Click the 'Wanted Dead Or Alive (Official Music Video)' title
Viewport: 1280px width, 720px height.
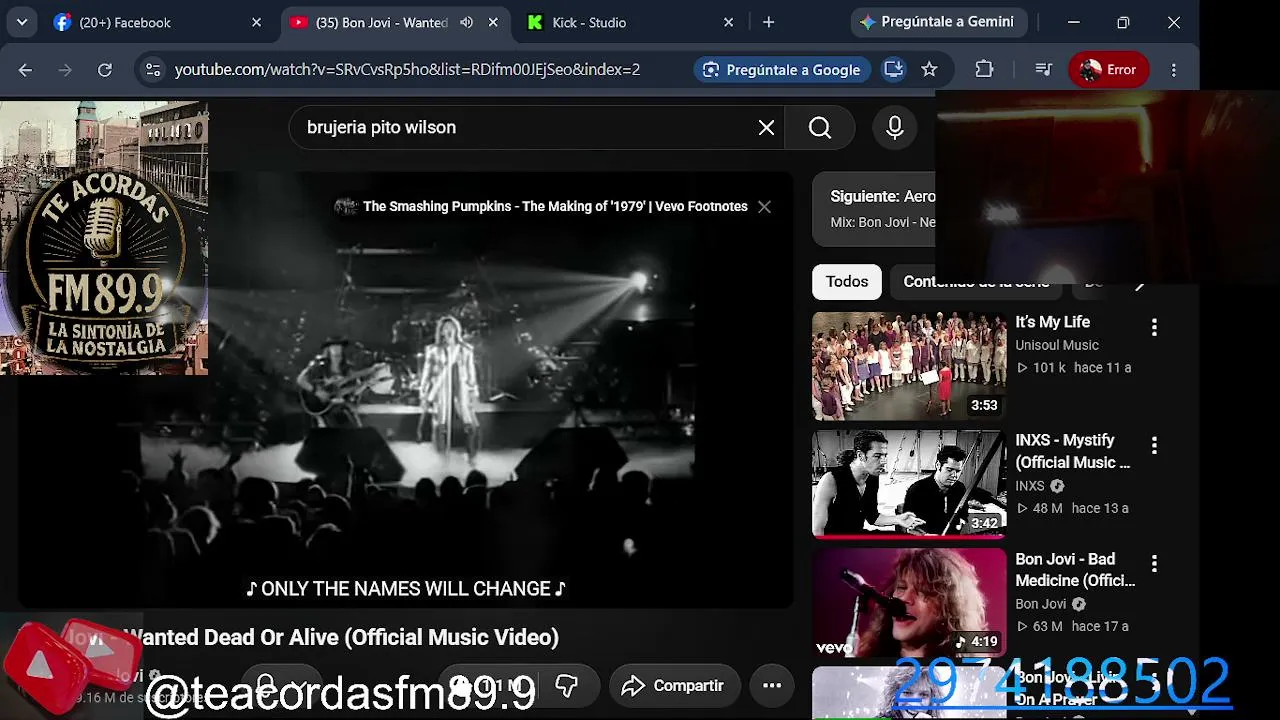340,637
